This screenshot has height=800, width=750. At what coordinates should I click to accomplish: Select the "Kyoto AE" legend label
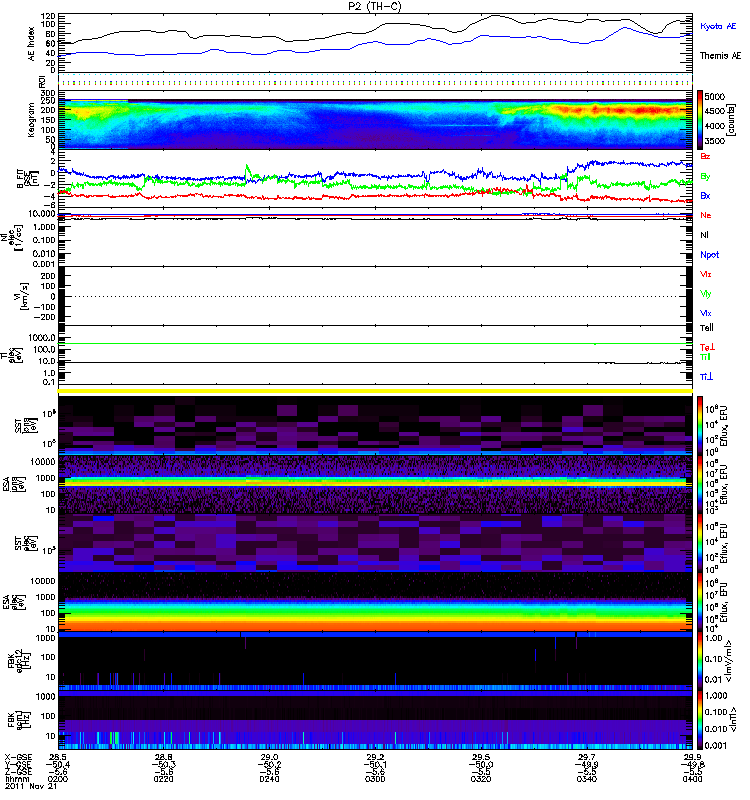pos(718,26)
